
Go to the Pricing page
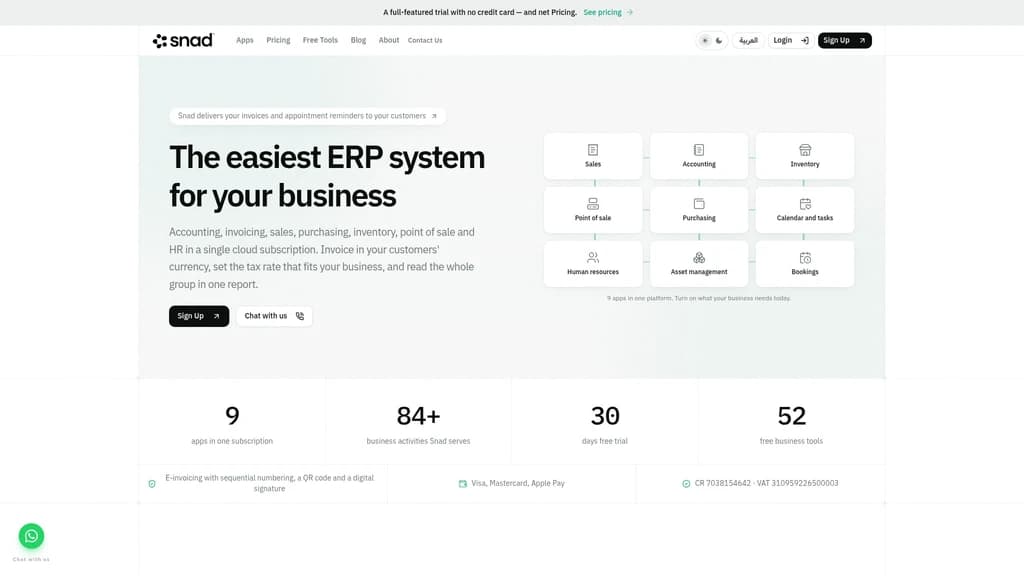(x=278, y=40)
